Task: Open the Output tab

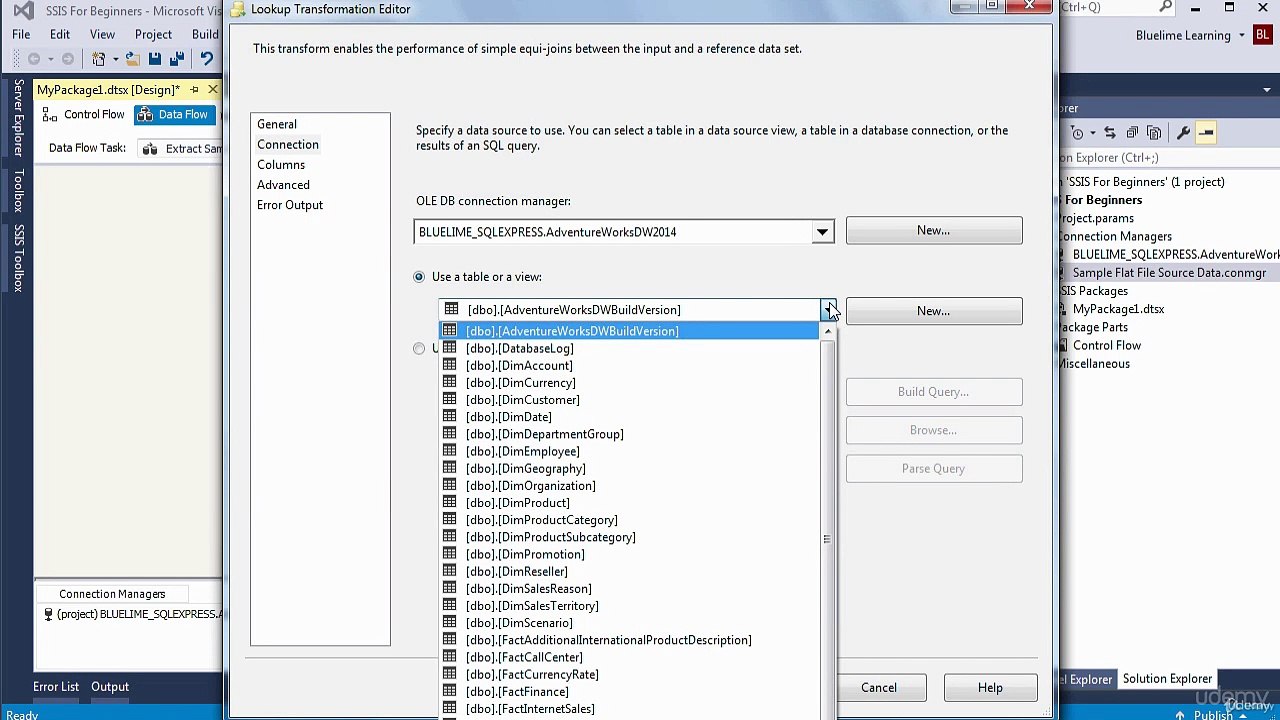Action: pyautogui.click(x=110, y=687)
